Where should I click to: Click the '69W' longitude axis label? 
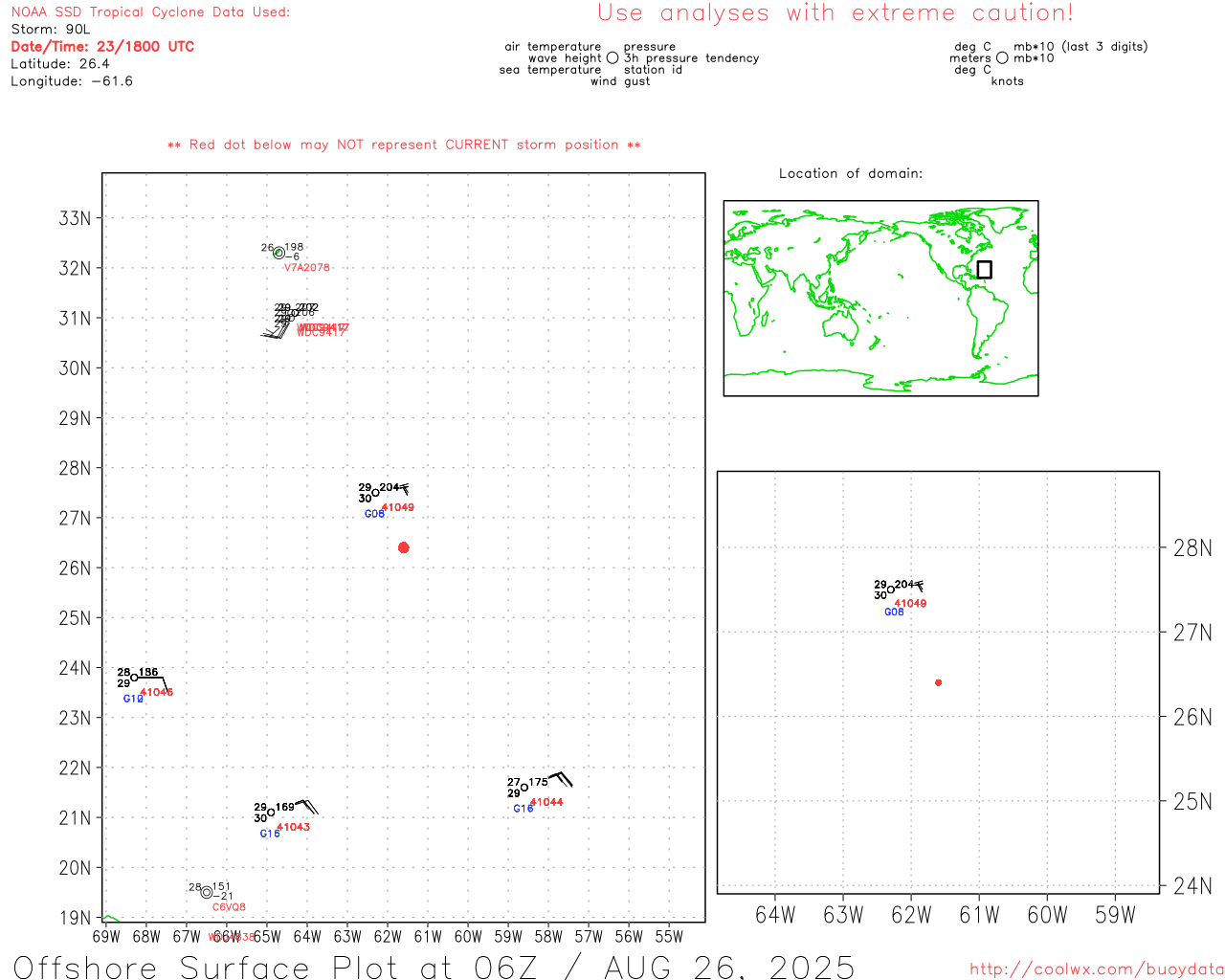pyautogui.click(x=106, y=937)
